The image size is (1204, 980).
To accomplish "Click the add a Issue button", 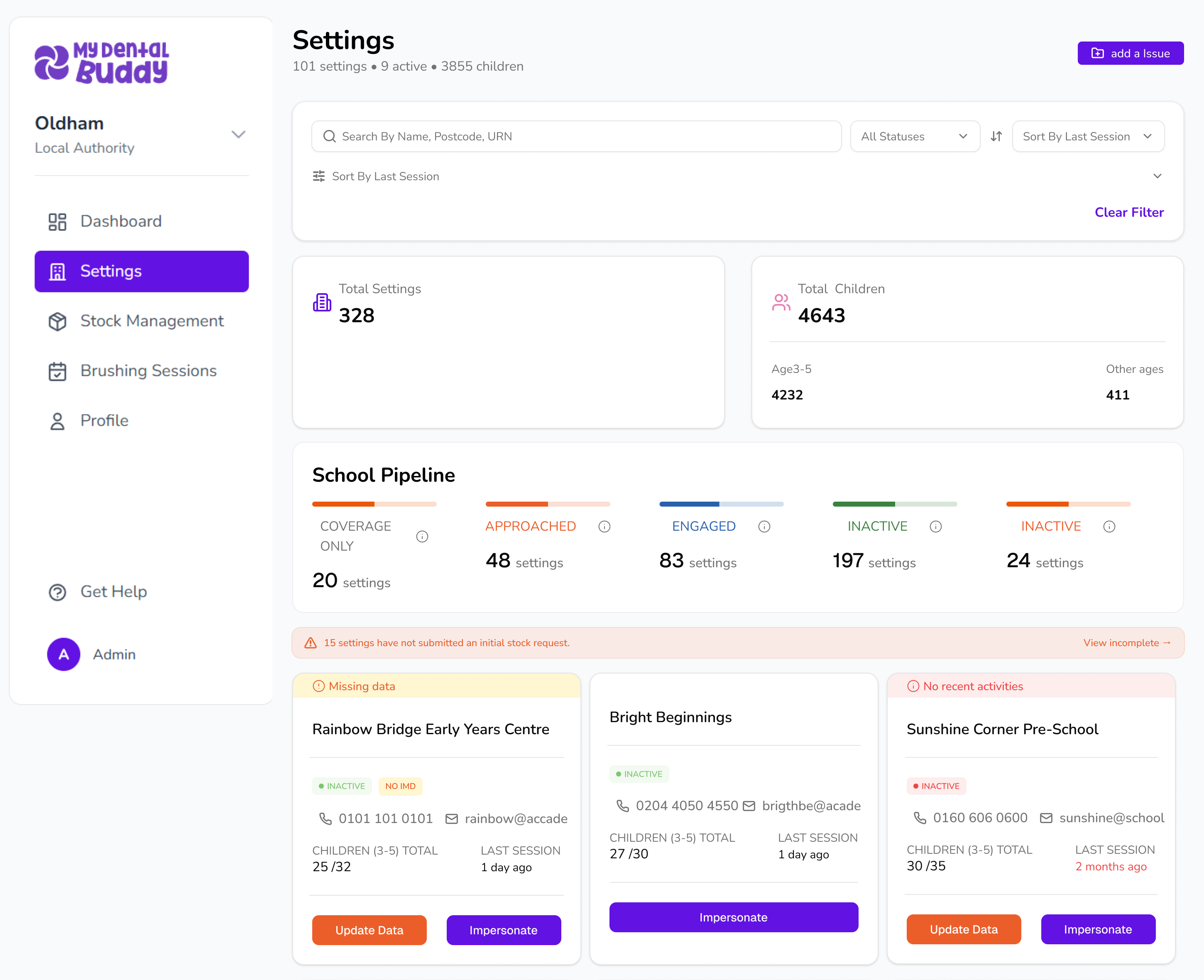I will [x=1130, y=53].
